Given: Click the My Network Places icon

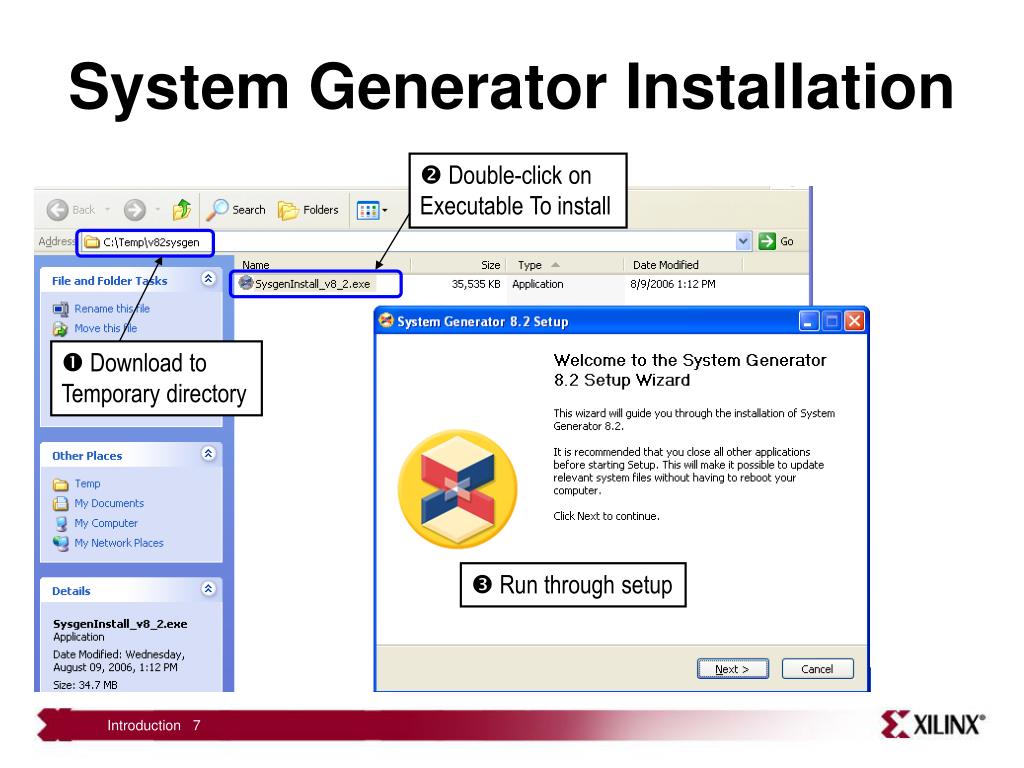Looking at the screenshot, I should [61, 543].
